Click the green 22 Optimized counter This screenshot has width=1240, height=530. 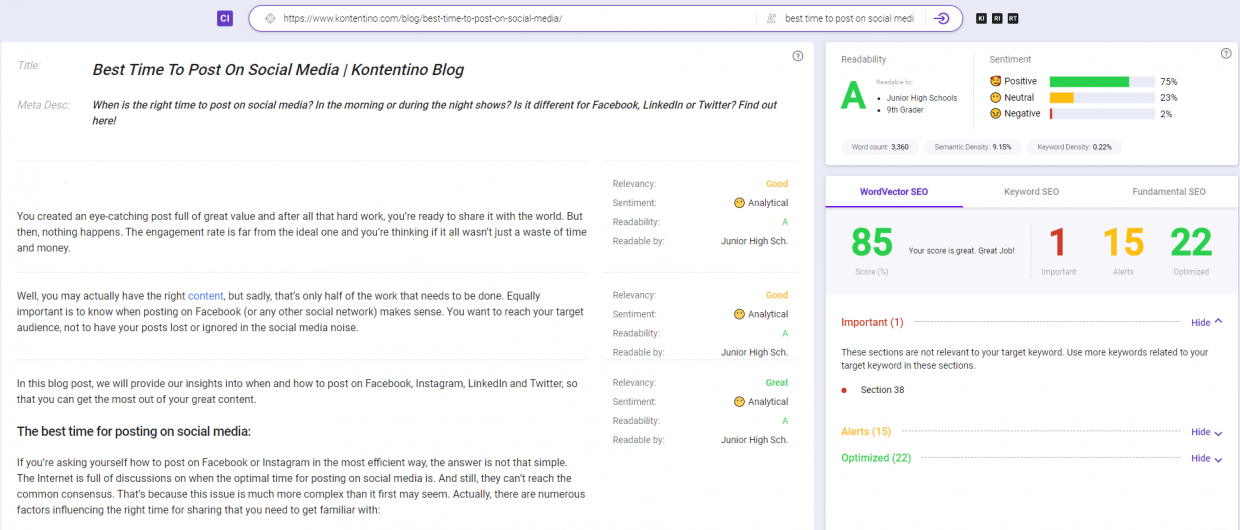pos(1191,242)
